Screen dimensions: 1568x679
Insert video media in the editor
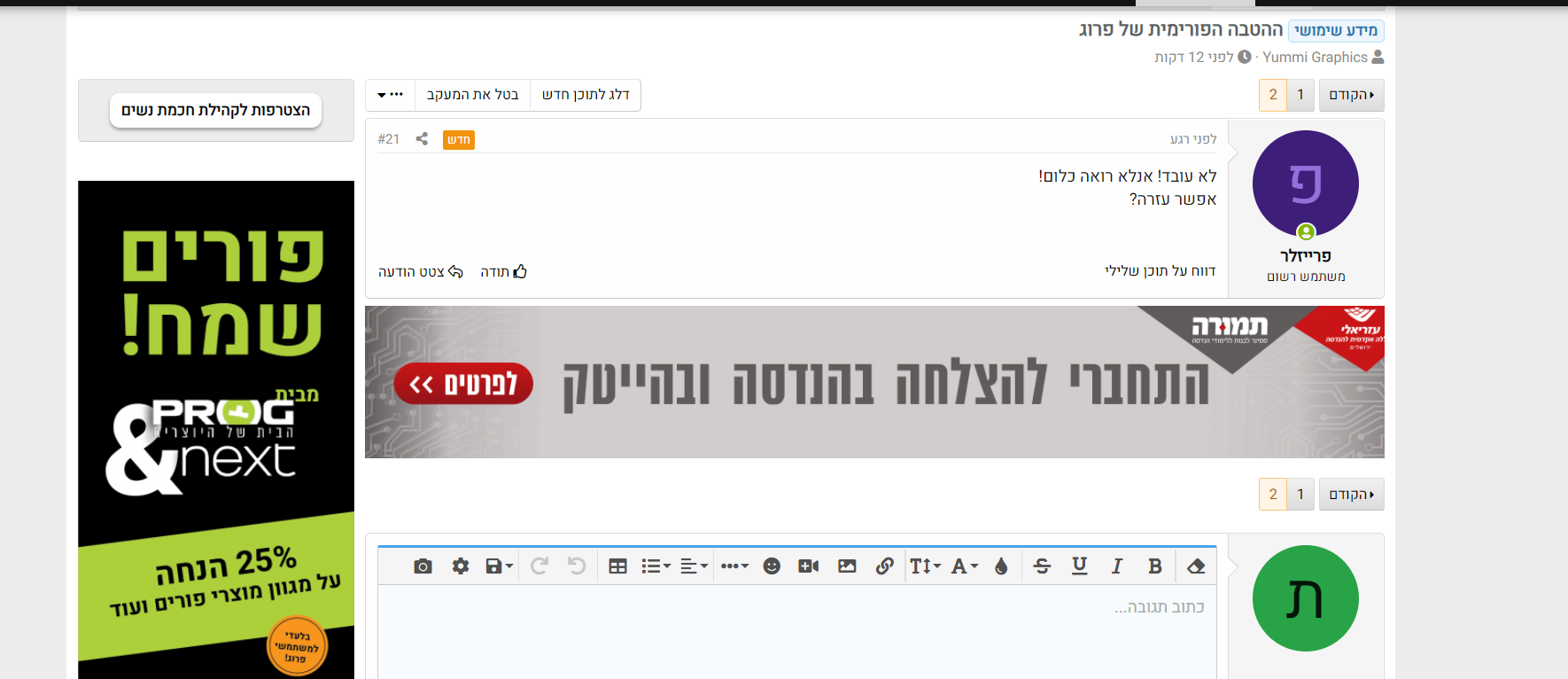click(x=809, y=566)
